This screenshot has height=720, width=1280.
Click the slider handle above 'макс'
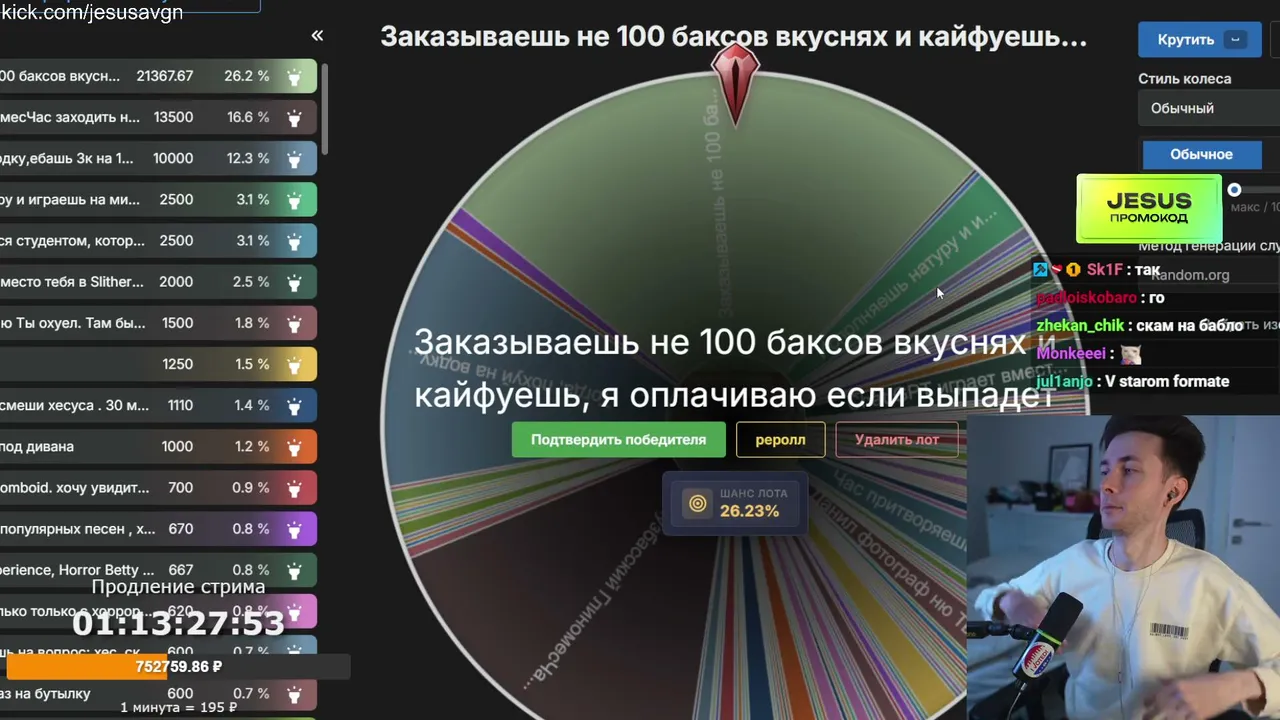[x=1234, y=190]
